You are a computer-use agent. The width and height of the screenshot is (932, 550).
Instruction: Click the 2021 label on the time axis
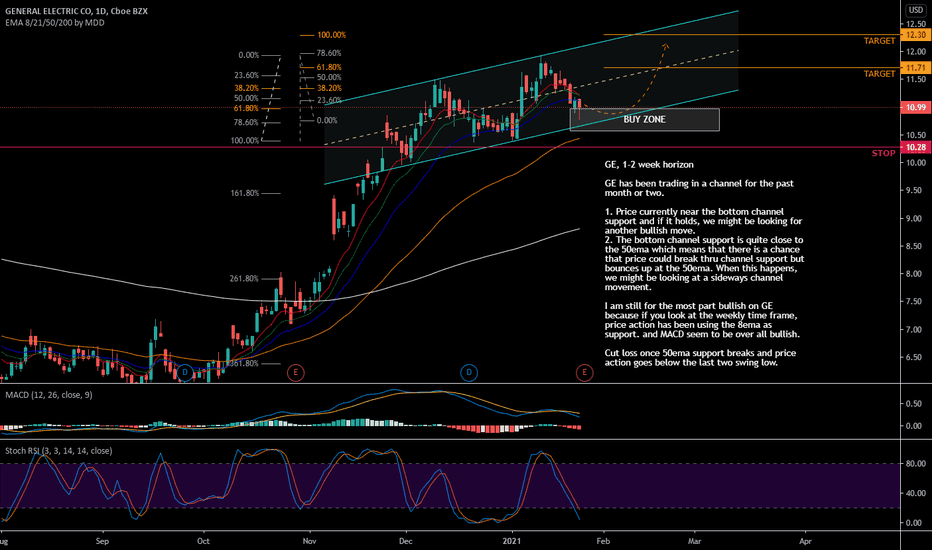point(512,541)
